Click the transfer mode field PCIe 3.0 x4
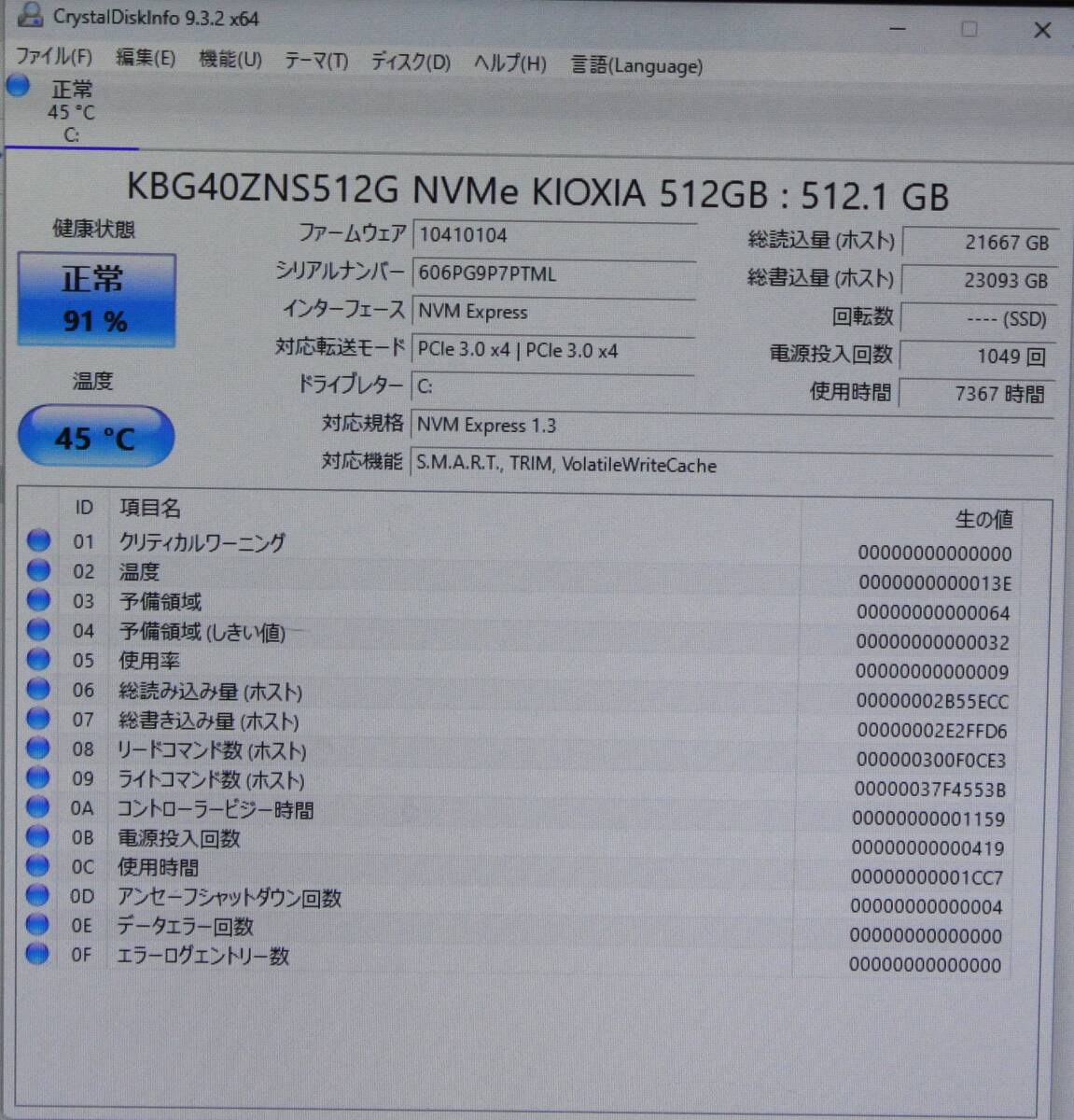 tap(553, 350)
